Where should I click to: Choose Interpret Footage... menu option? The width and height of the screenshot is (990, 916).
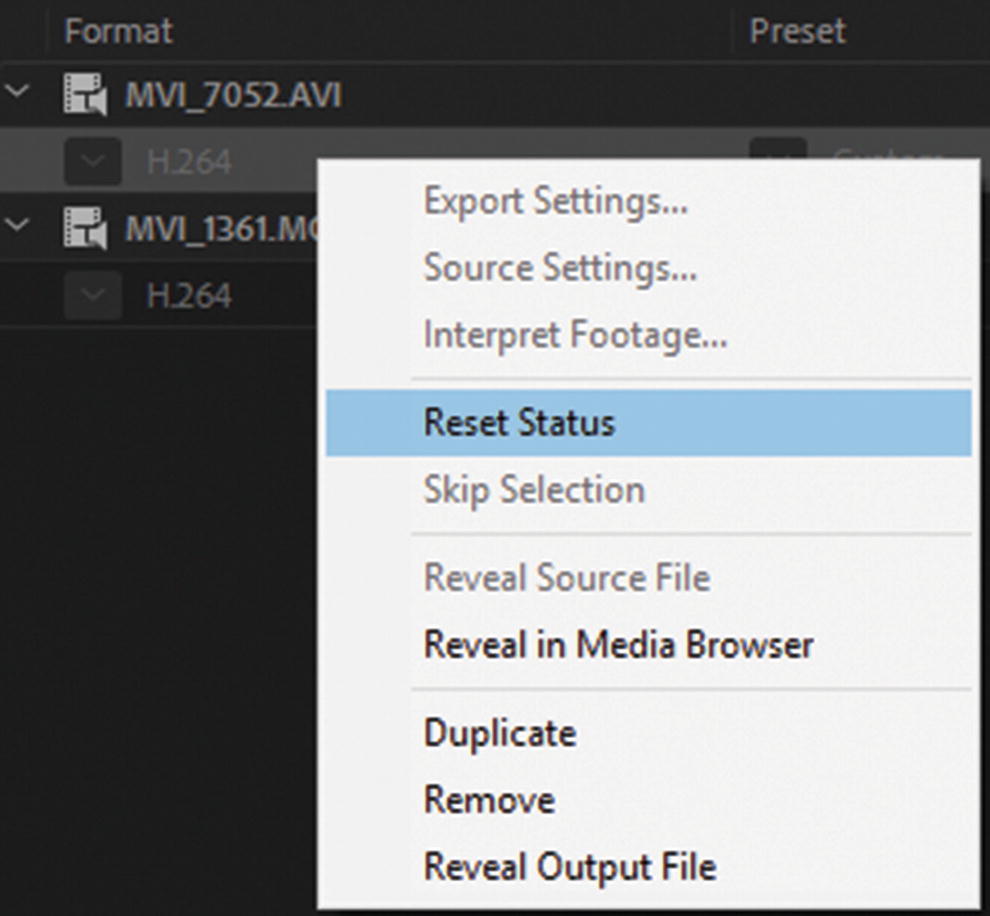(x=575, y=335)
